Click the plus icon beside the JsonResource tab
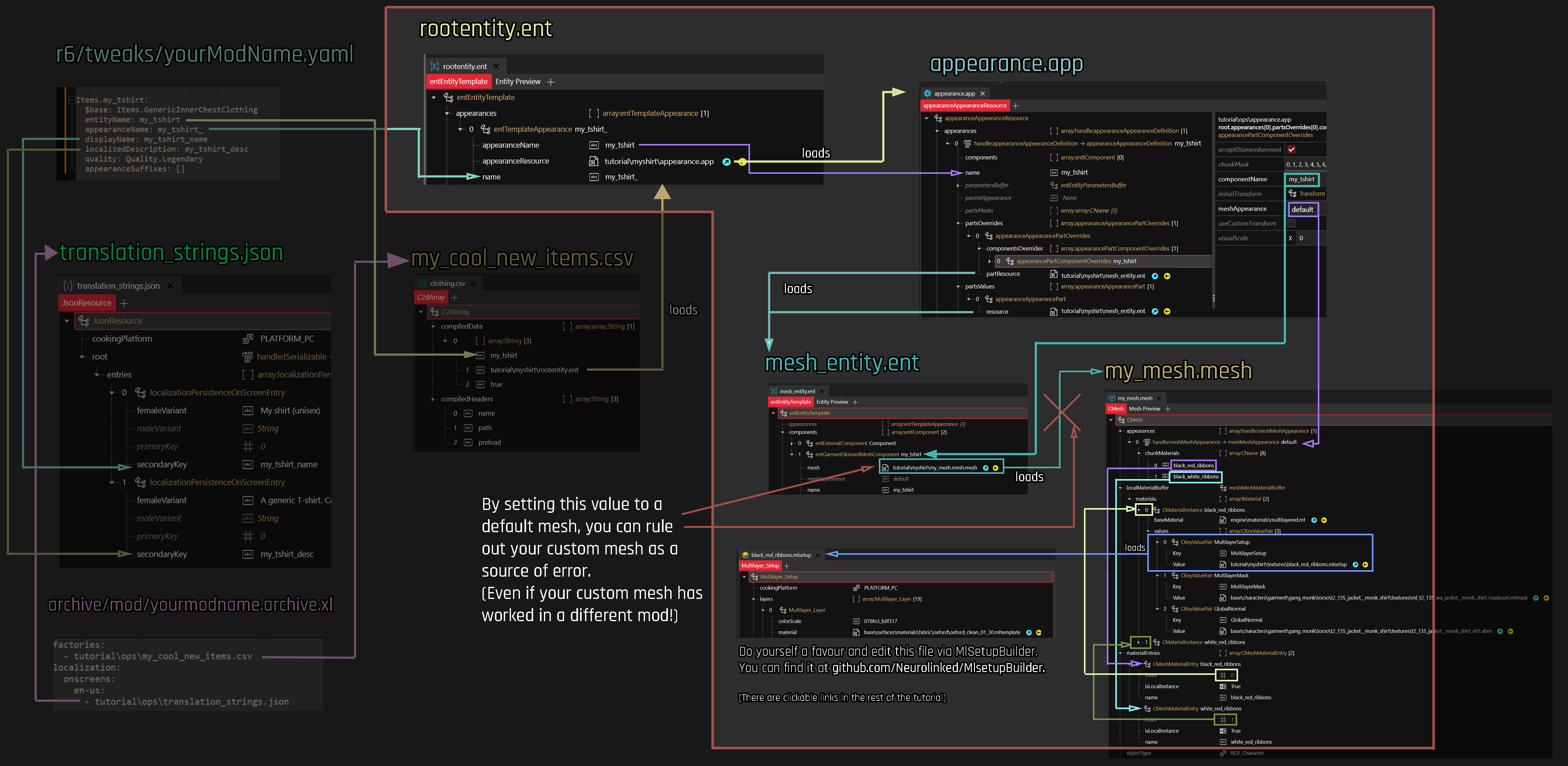This screenshot has height=766, width=1568. tap(124, 303)
